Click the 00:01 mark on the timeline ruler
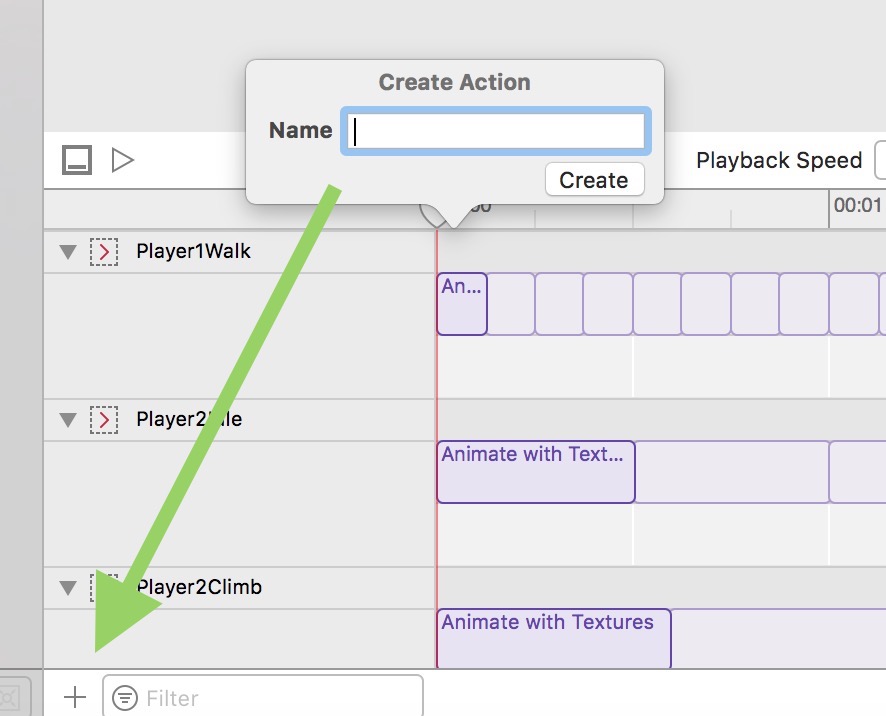 pyautogui.click(x=856, y=206)
